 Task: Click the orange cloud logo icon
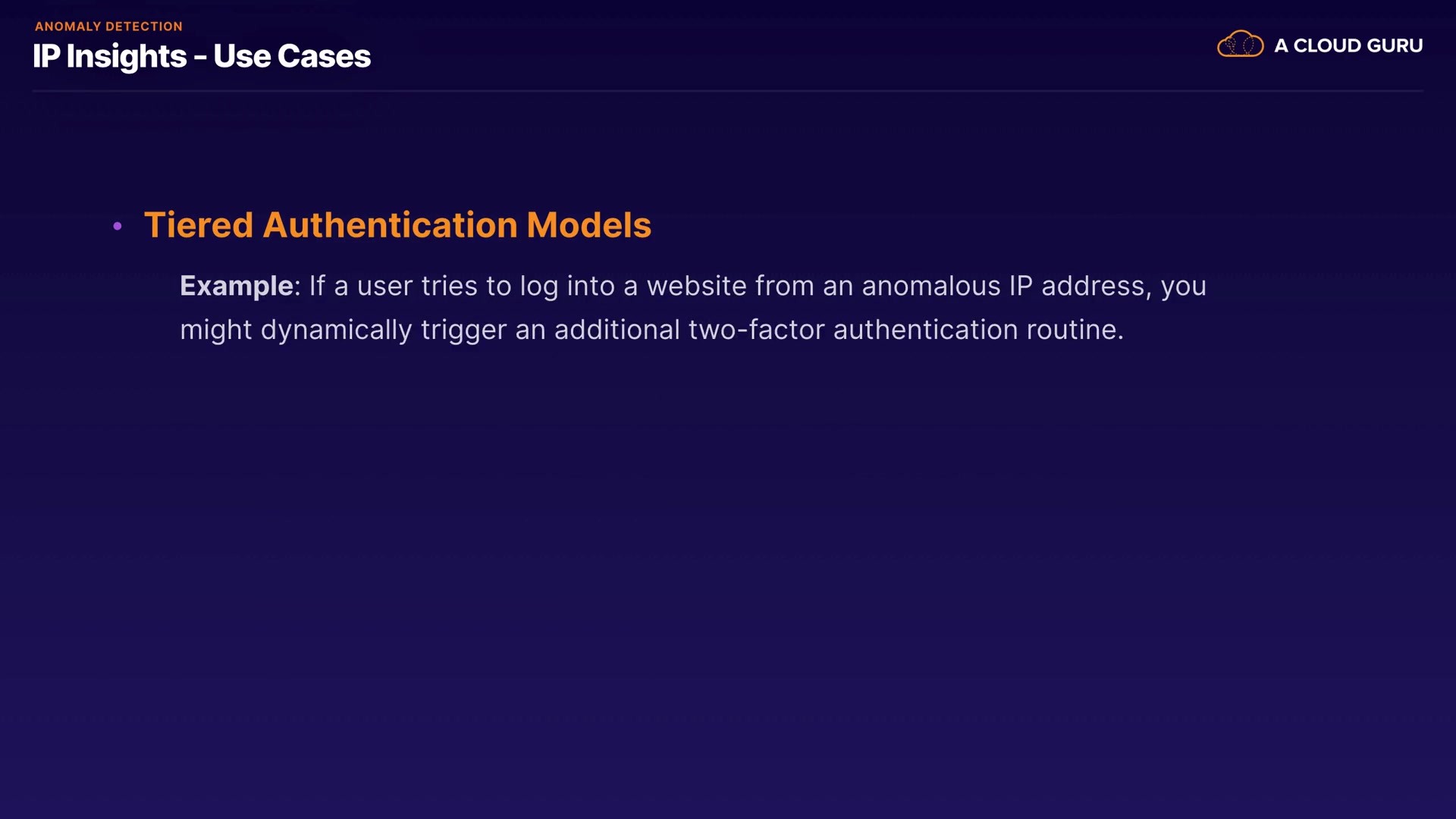pyautogui.click(x=1240, y=45)
